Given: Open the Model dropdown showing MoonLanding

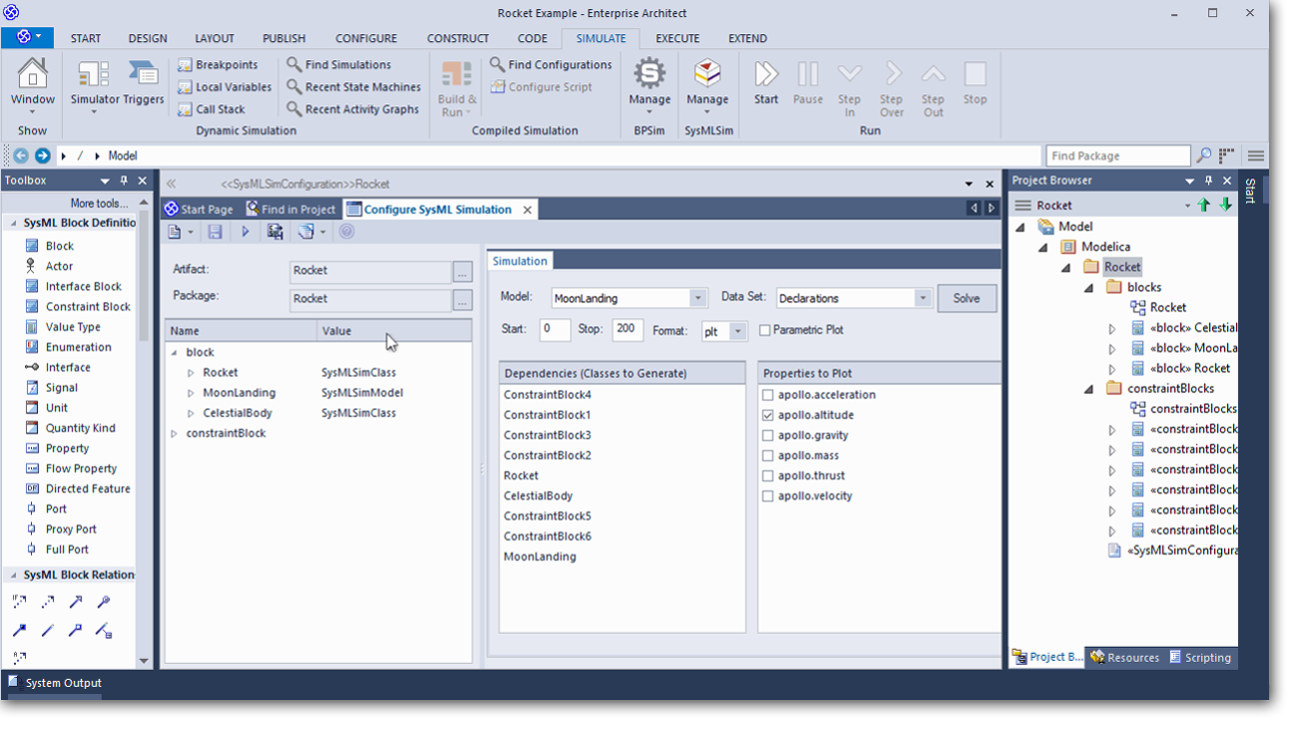Looking at the screenshot, I should [697, 298].
